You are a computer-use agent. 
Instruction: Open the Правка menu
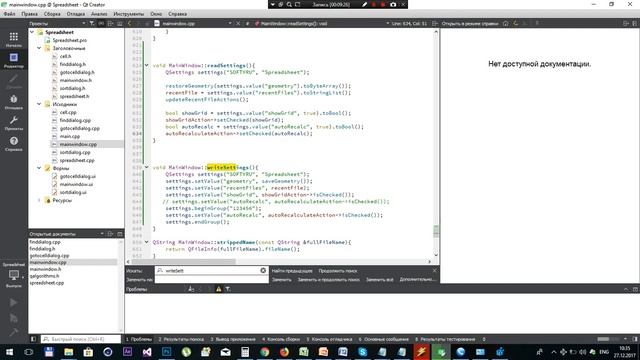[x=29, y=14]
